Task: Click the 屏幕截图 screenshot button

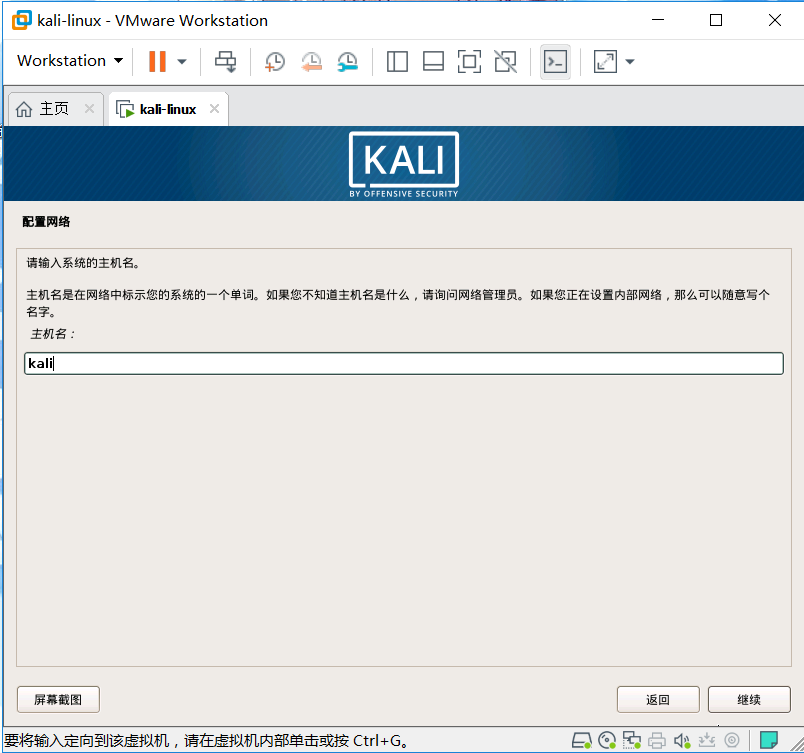Action: click(58, 700)
